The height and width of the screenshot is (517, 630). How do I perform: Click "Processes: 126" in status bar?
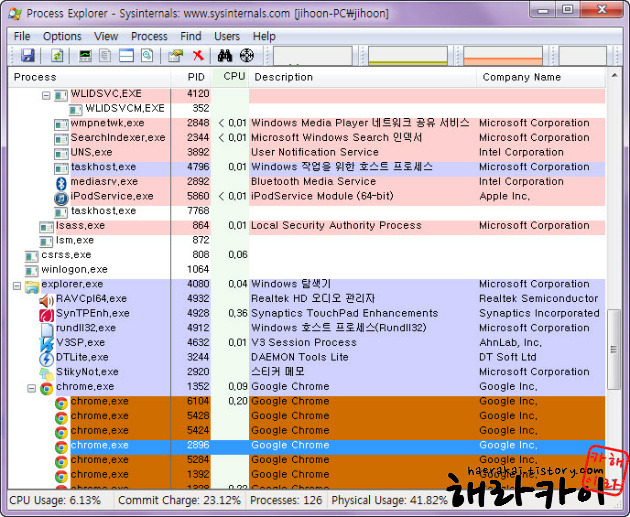click(x=286, y=500)
